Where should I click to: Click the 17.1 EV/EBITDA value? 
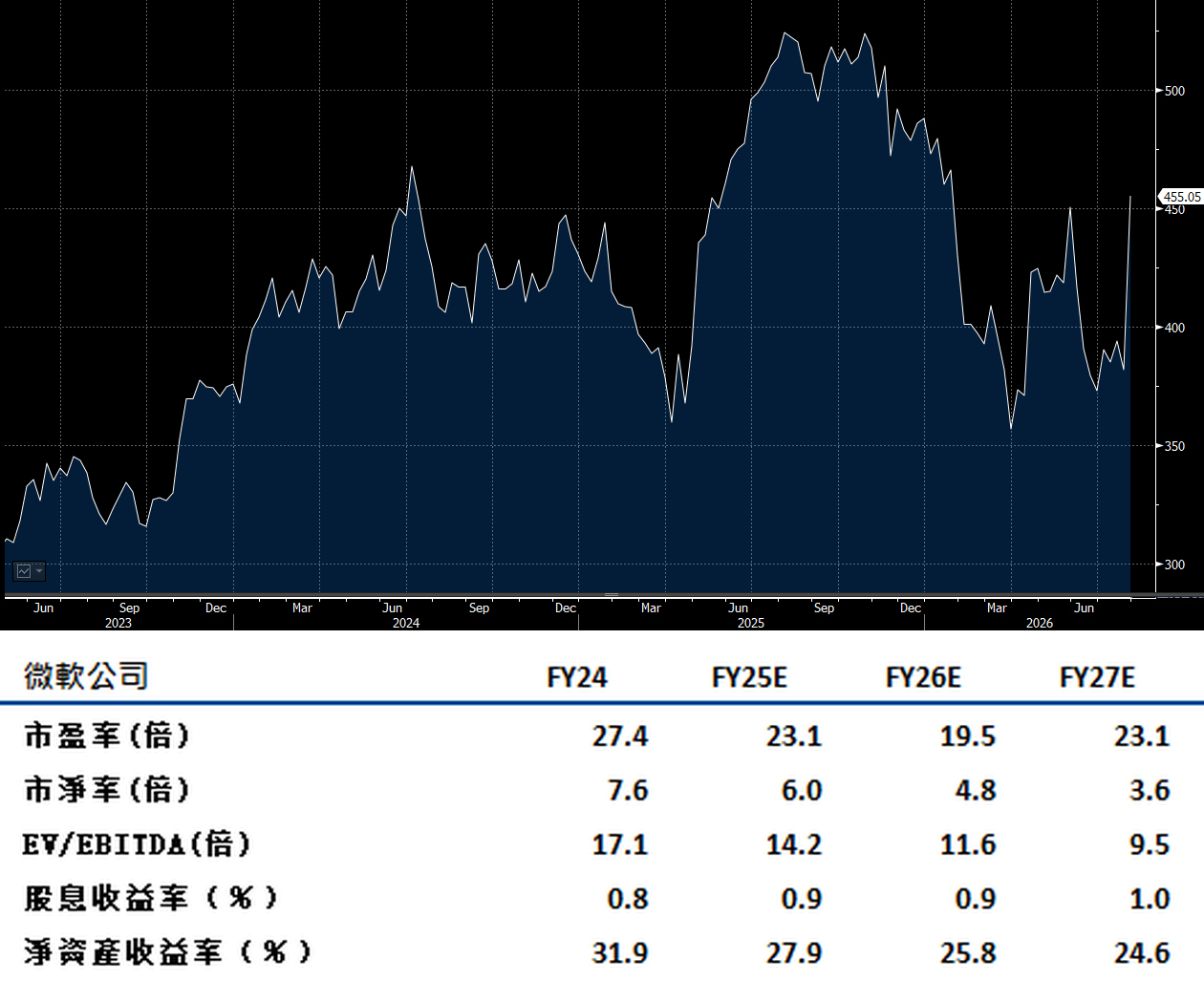pos(620,845)
